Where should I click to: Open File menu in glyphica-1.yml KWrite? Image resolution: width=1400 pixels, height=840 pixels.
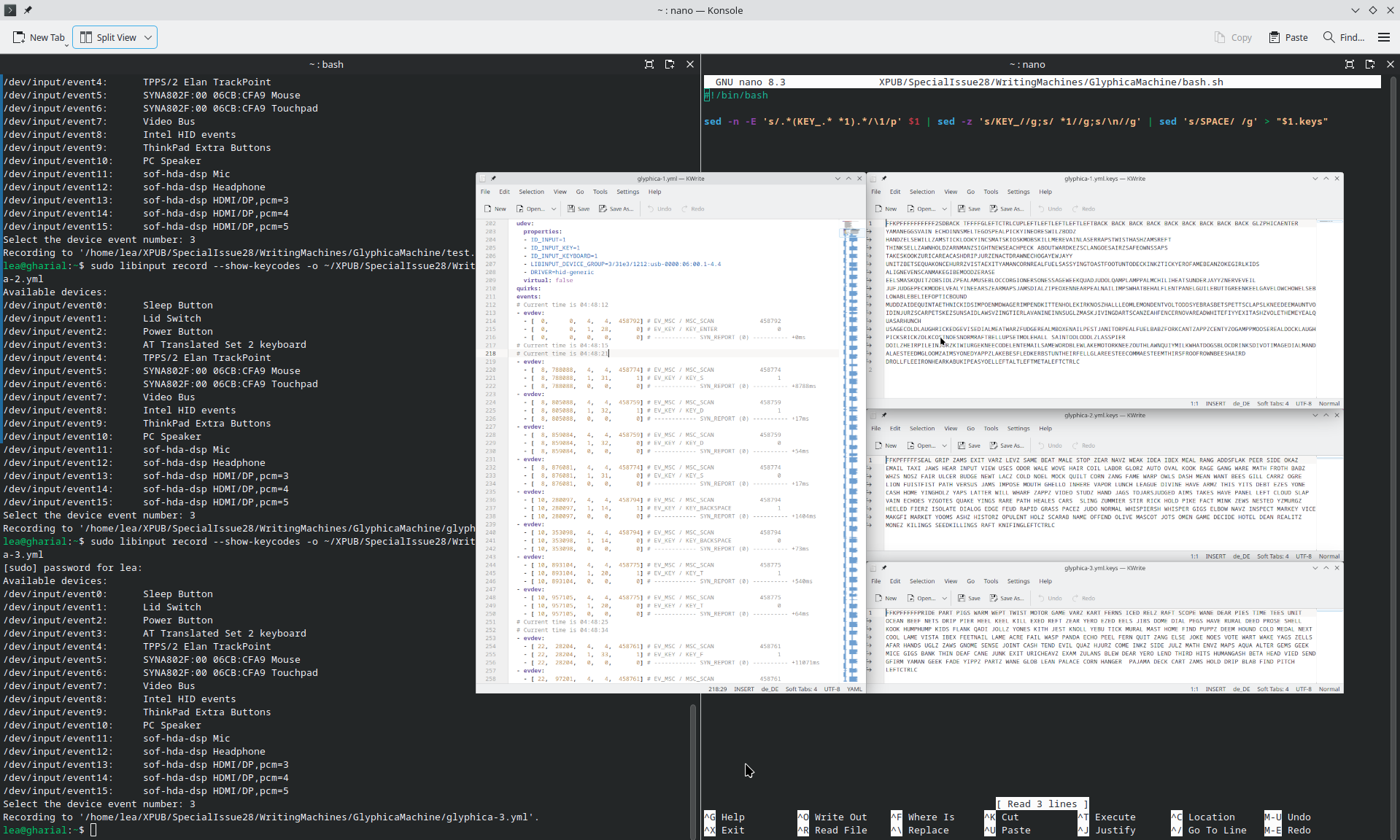[485, 192]
